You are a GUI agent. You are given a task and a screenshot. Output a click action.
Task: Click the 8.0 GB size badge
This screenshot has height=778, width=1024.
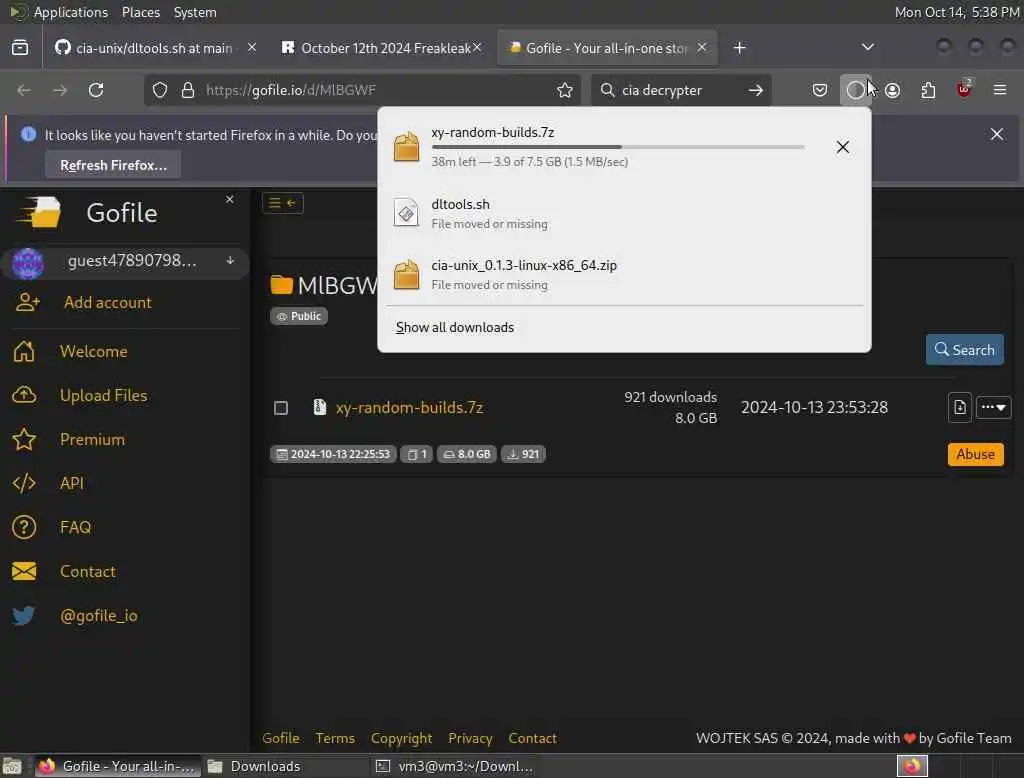[x=467, y=454]
